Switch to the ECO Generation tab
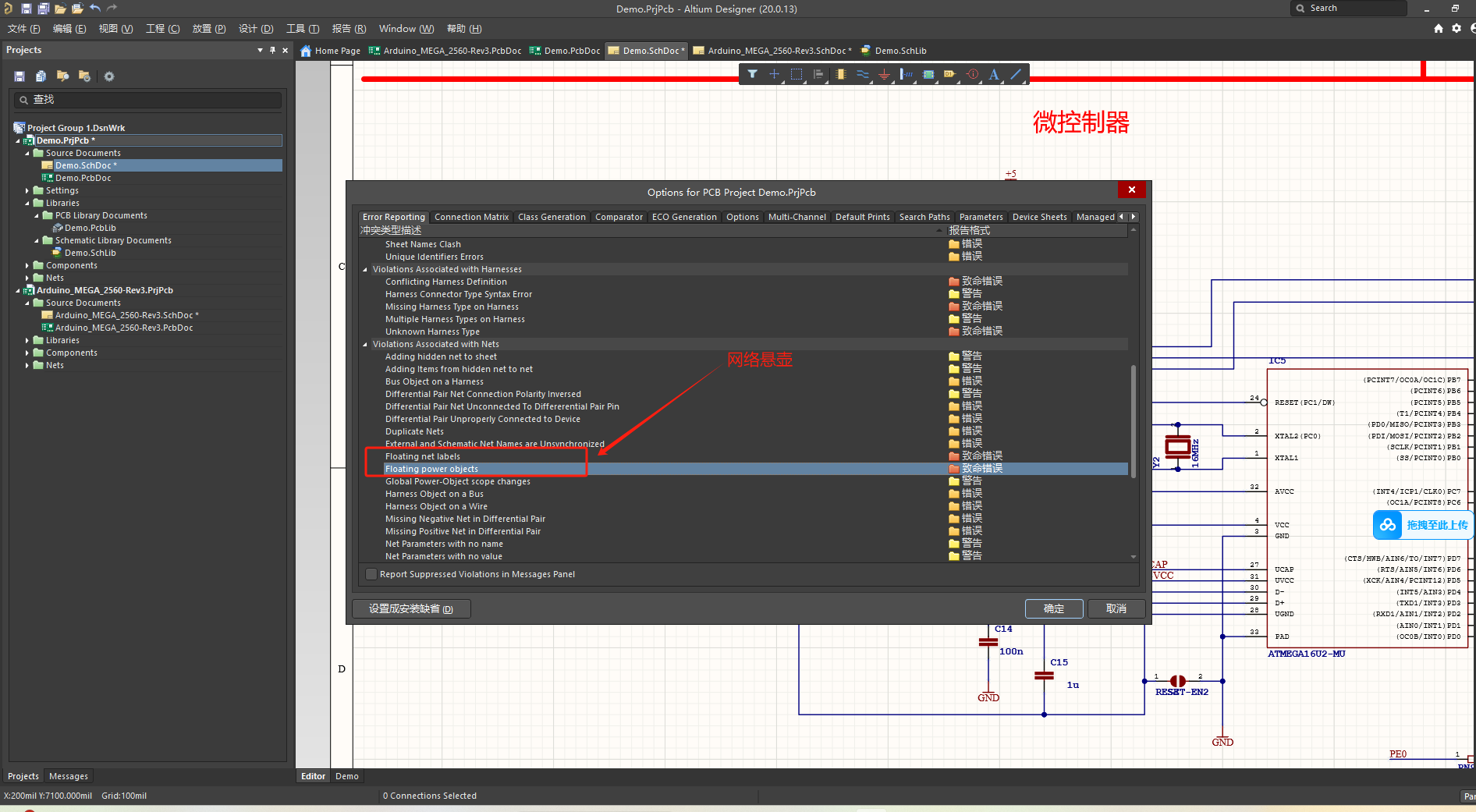This screenshot has height=812, width=1476. (x=684, y=217)
